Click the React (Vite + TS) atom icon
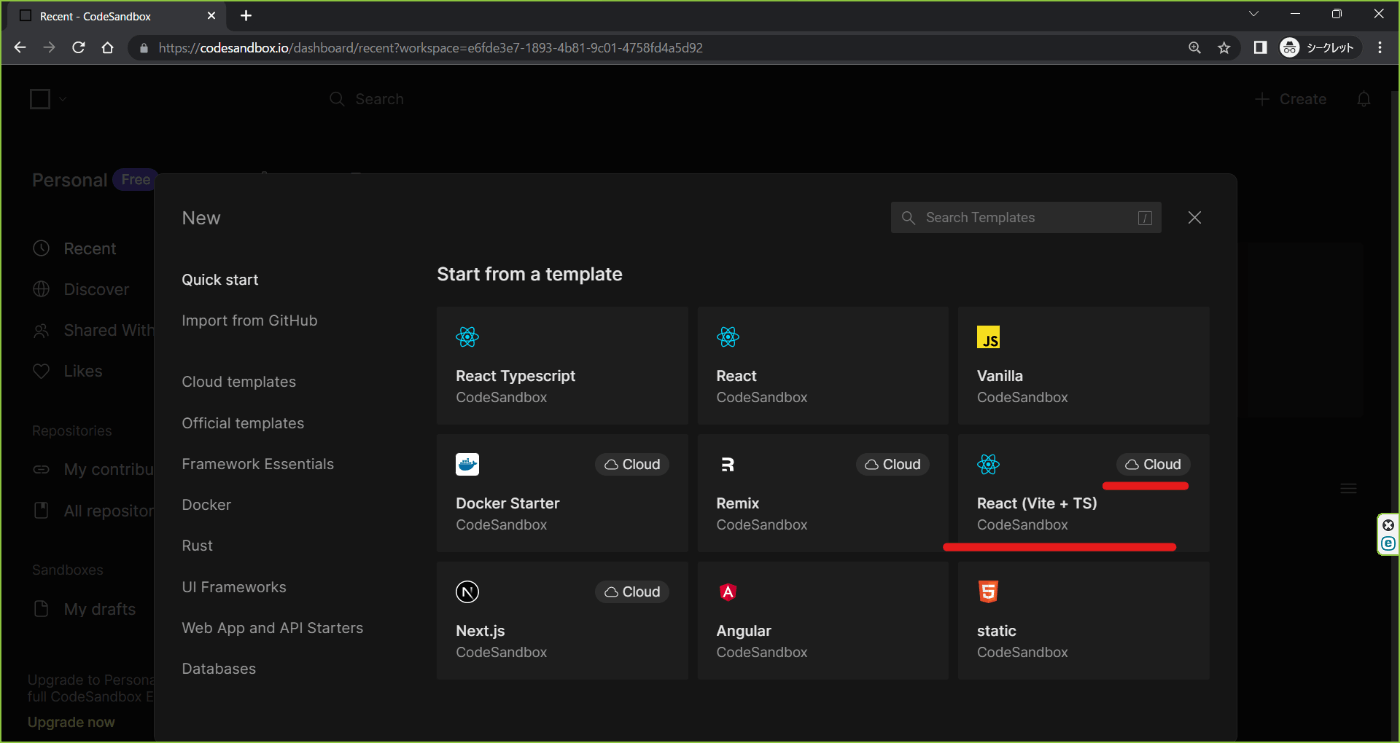The width and height of the screenshot is (1400, 743). coord(988,464)
